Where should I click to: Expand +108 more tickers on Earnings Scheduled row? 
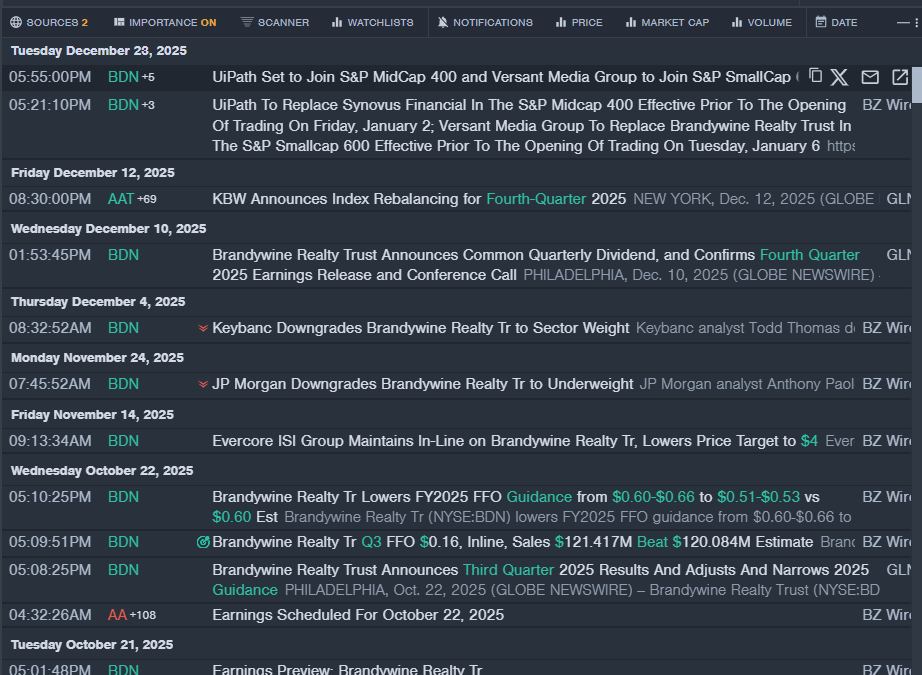(x=143, y=615)
